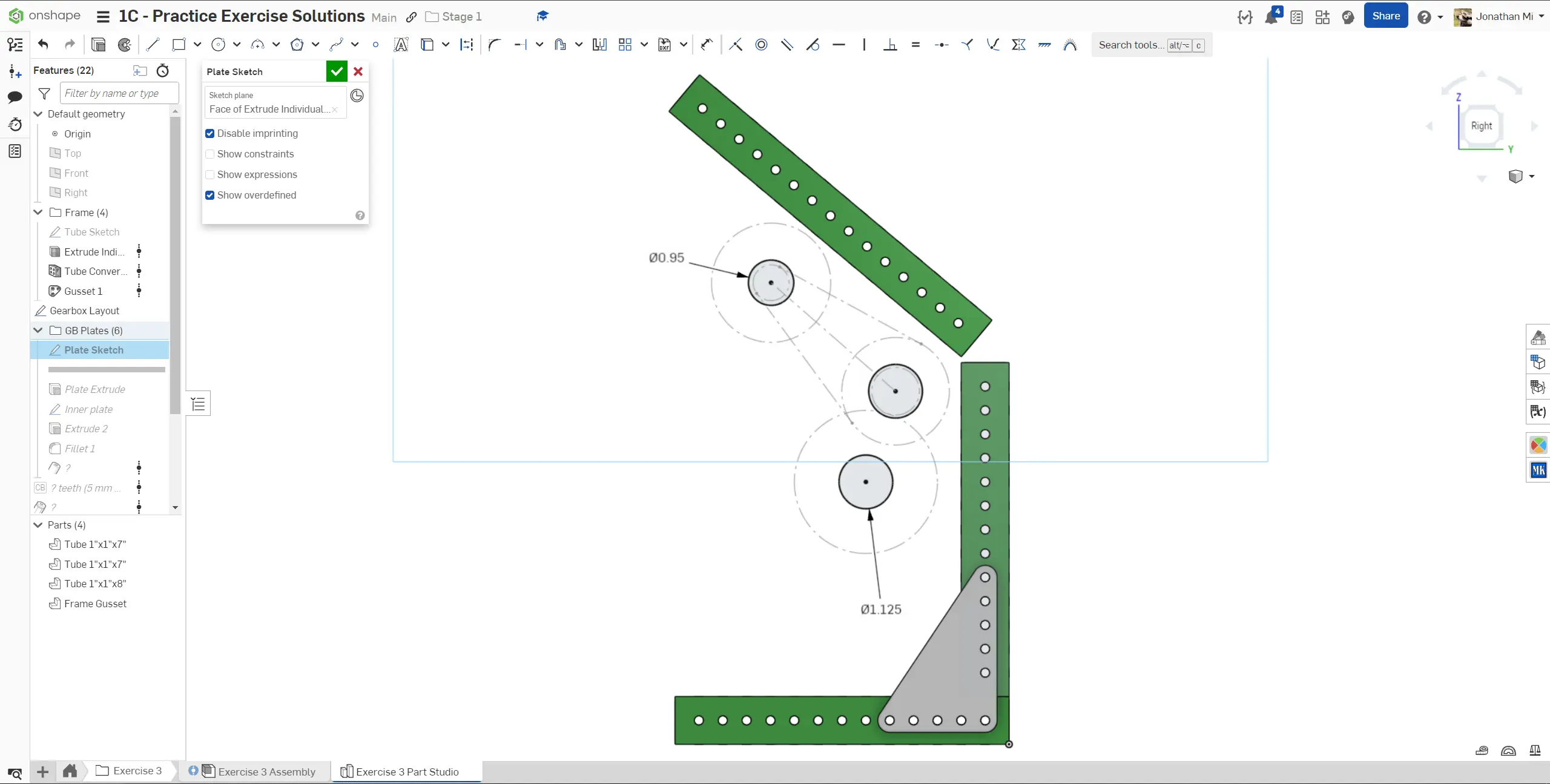Select the Text sketch tool
1550x784 pixels.
(x=401, y=44)
